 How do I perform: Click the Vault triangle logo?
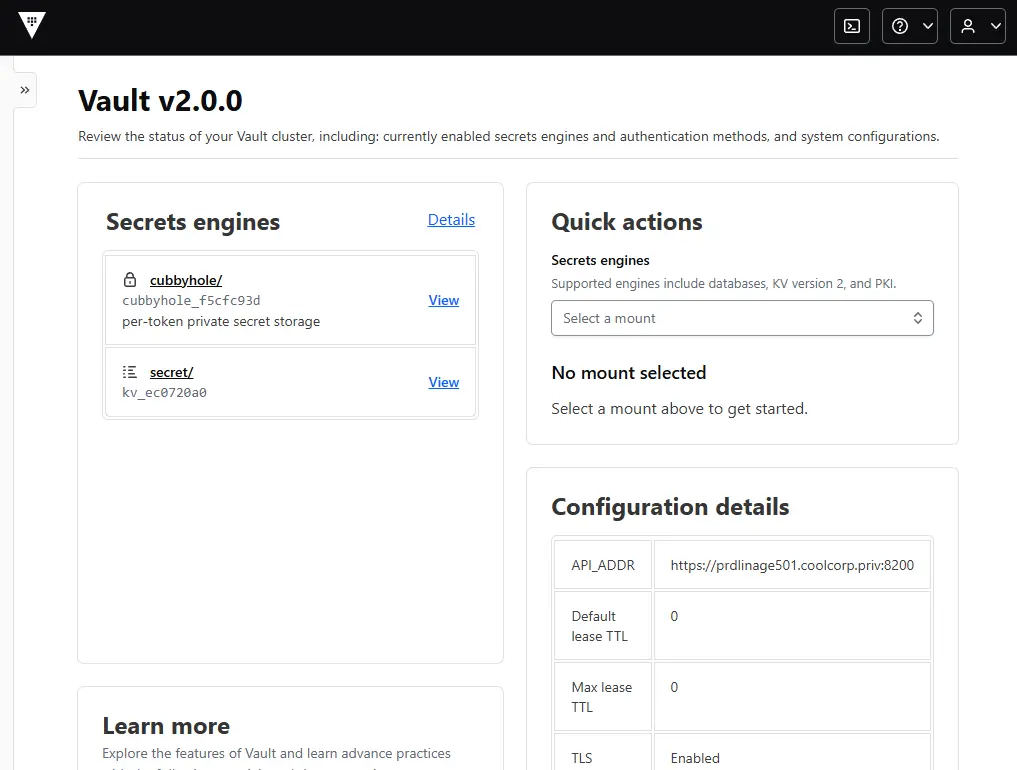32,25
